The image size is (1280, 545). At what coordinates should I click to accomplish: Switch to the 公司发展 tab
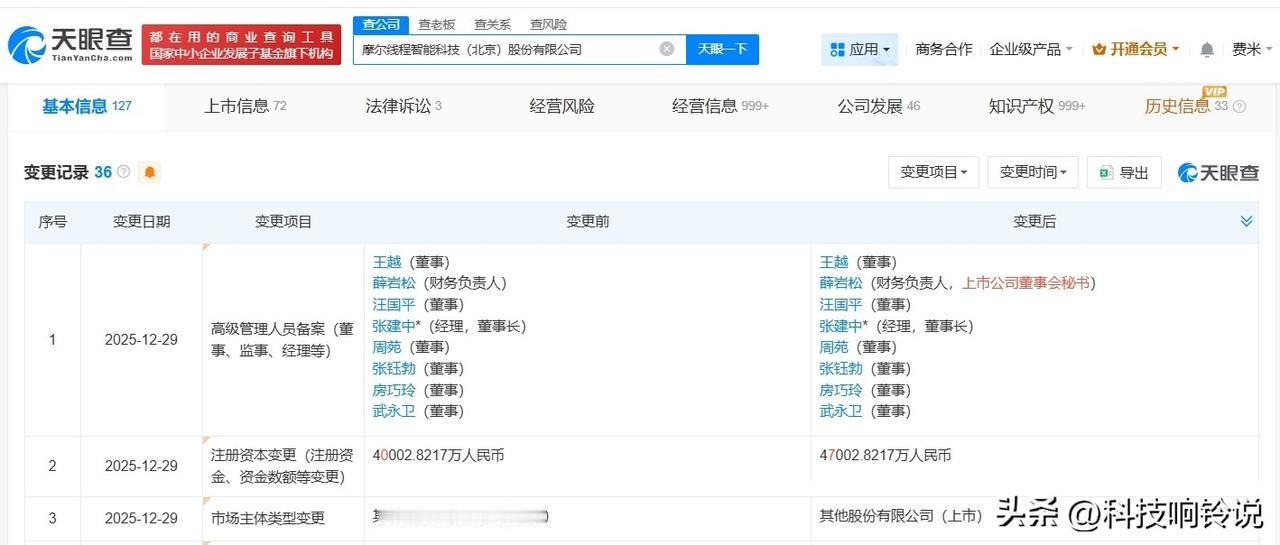pyautogui.click(x=879, y=106)
